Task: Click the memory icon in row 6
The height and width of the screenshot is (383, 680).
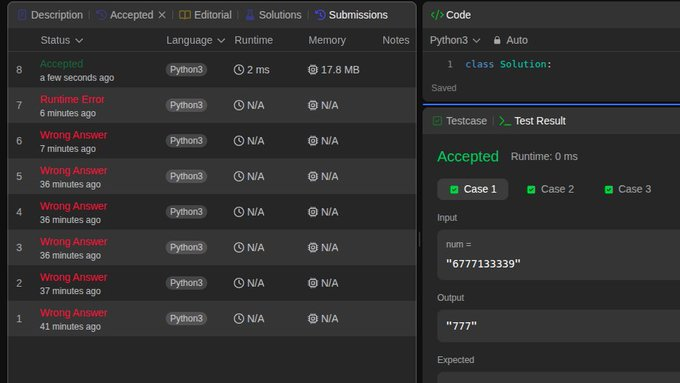Action: 313,141
